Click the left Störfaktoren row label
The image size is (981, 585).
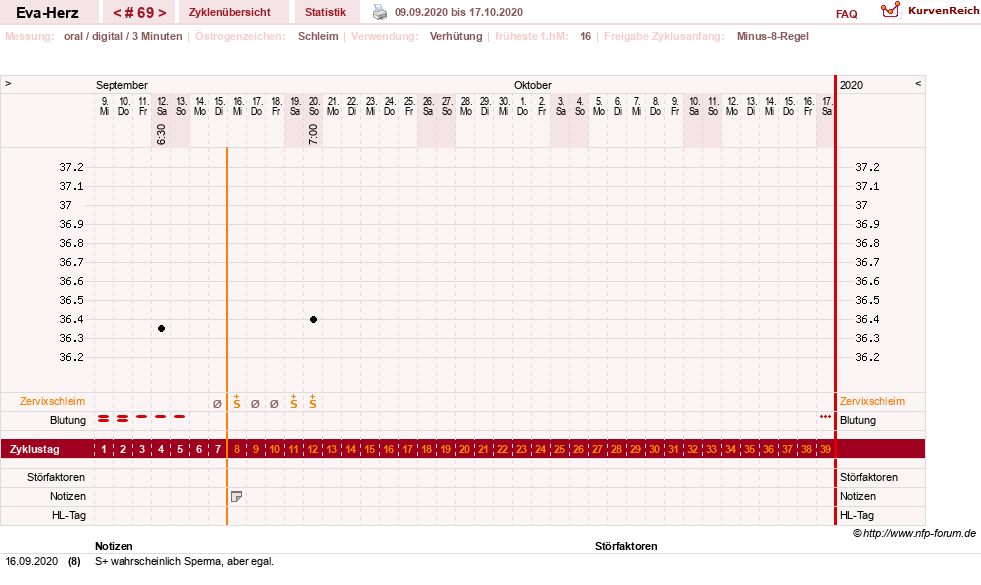pyautogui.click(x=56, y=477)
